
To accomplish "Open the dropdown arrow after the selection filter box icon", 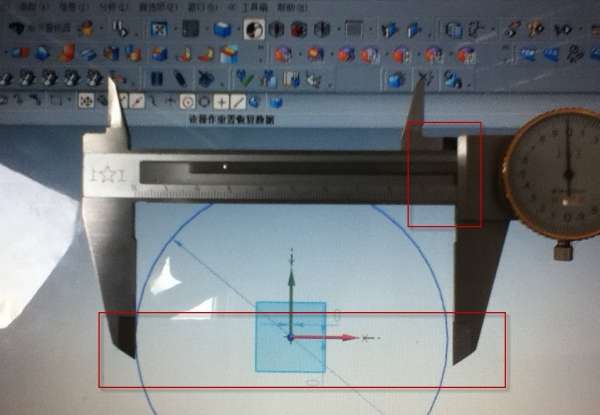I will click(x=69, y=101).
